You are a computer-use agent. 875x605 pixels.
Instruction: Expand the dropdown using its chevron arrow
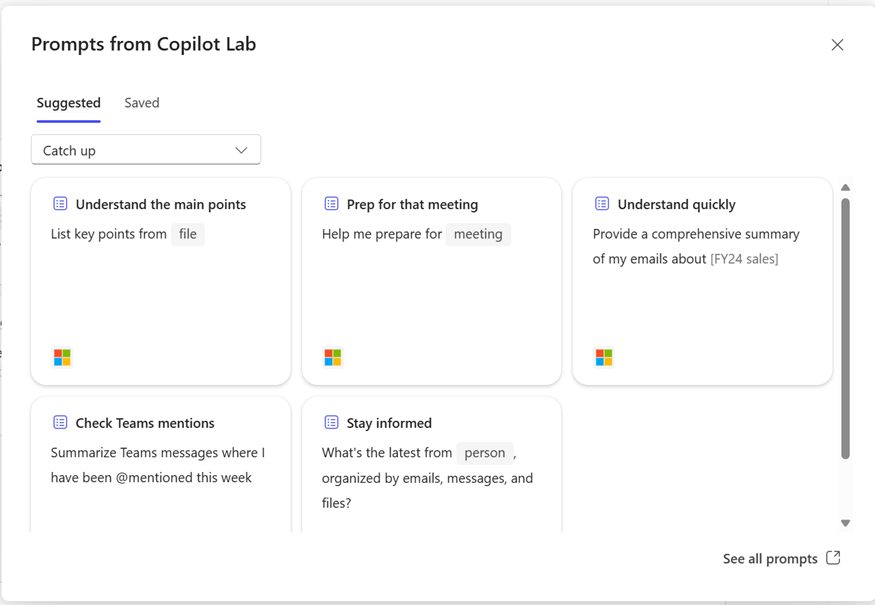[241, 150]
